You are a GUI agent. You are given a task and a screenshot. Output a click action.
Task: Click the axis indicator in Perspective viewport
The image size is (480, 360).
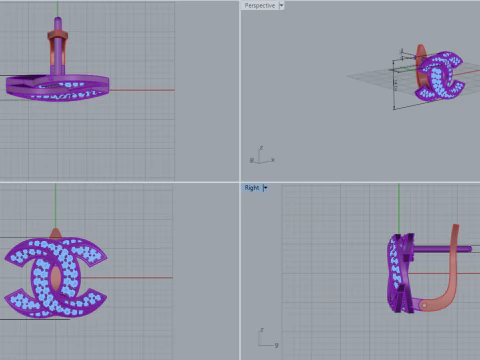262,155
